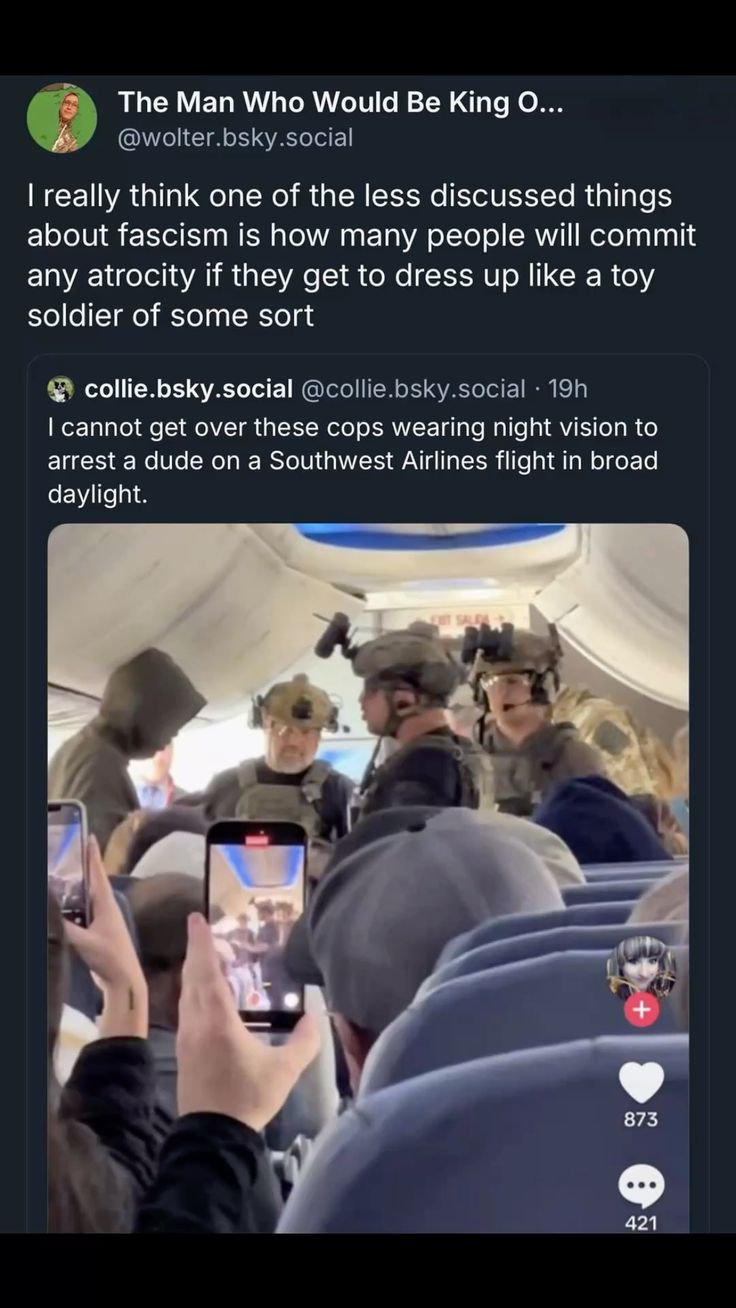736x1308 pixels.
Task: Tap the phone at the video's left edge
Action: [x=67, y=860]
